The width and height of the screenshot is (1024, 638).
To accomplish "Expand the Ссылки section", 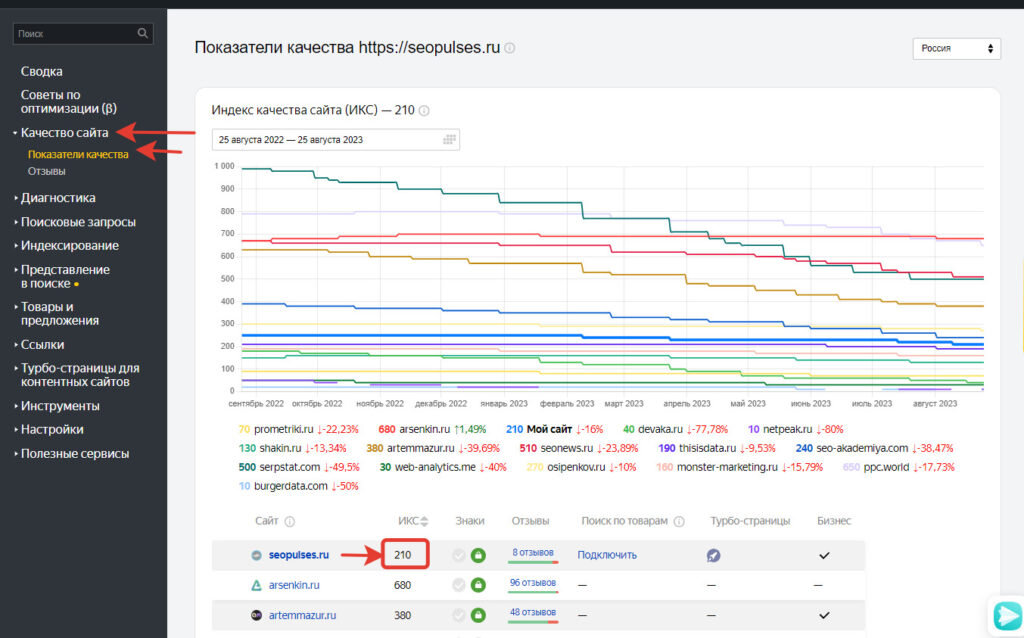I will [x=42, y=344].
